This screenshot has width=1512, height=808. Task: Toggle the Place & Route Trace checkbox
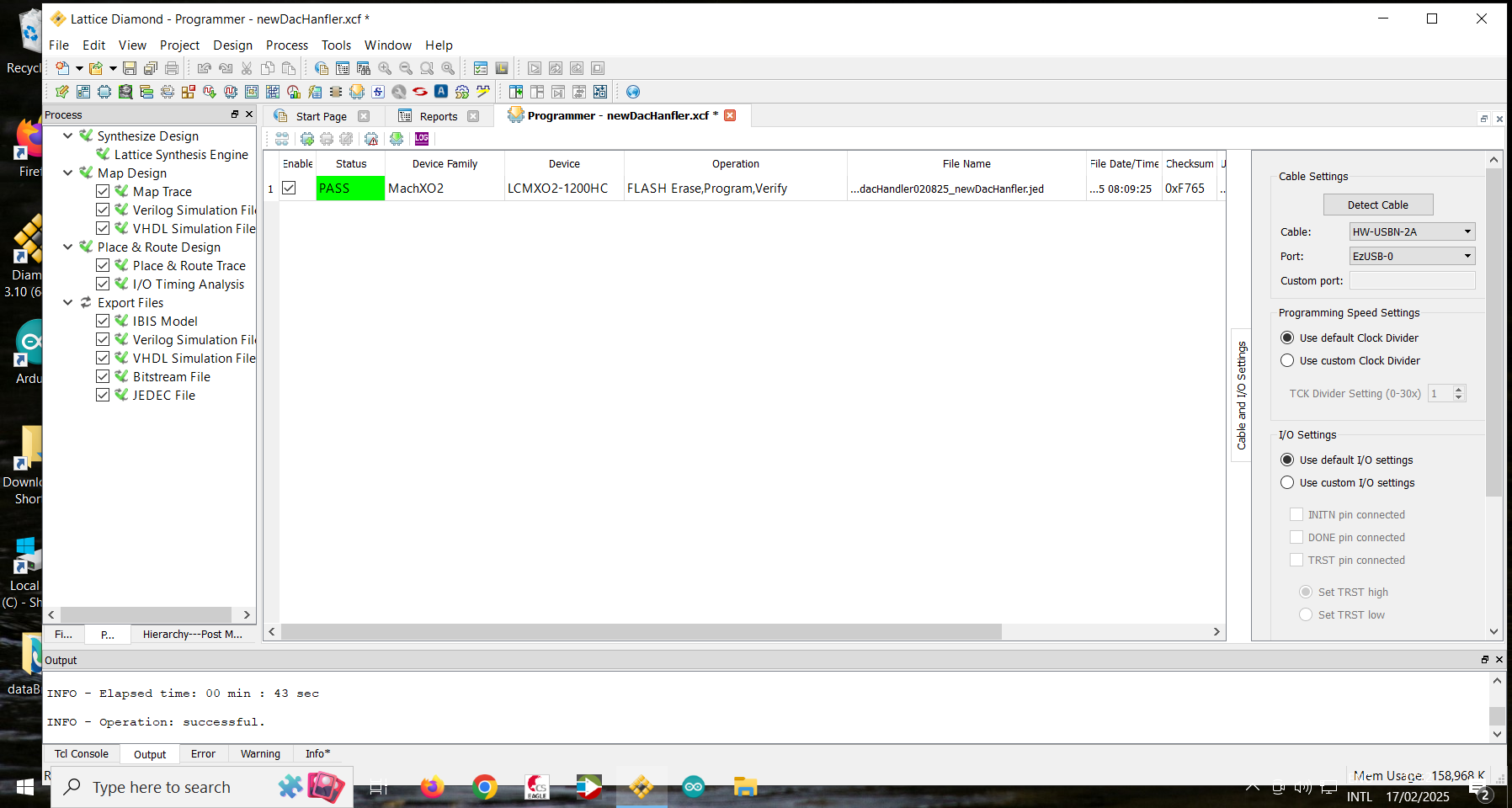[103, 265]
